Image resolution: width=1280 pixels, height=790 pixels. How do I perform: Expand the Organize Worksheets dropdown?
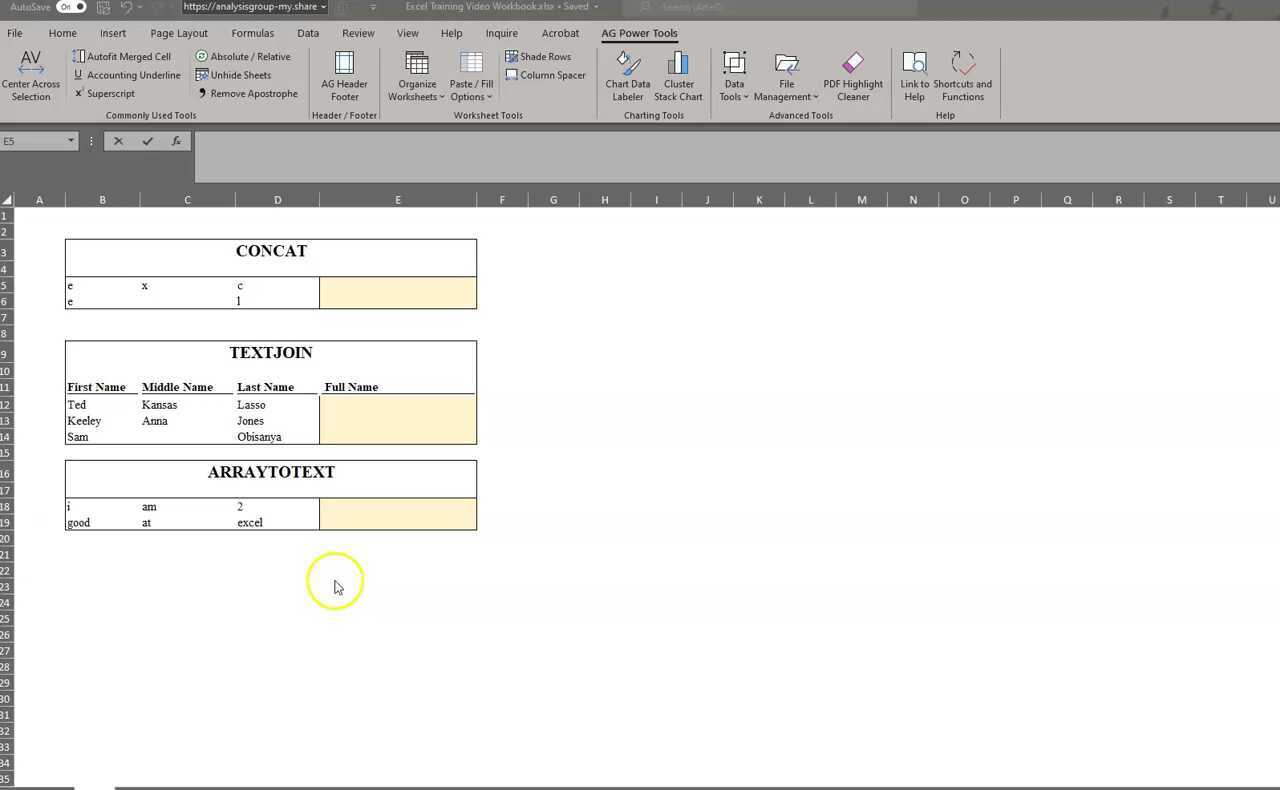417,97
